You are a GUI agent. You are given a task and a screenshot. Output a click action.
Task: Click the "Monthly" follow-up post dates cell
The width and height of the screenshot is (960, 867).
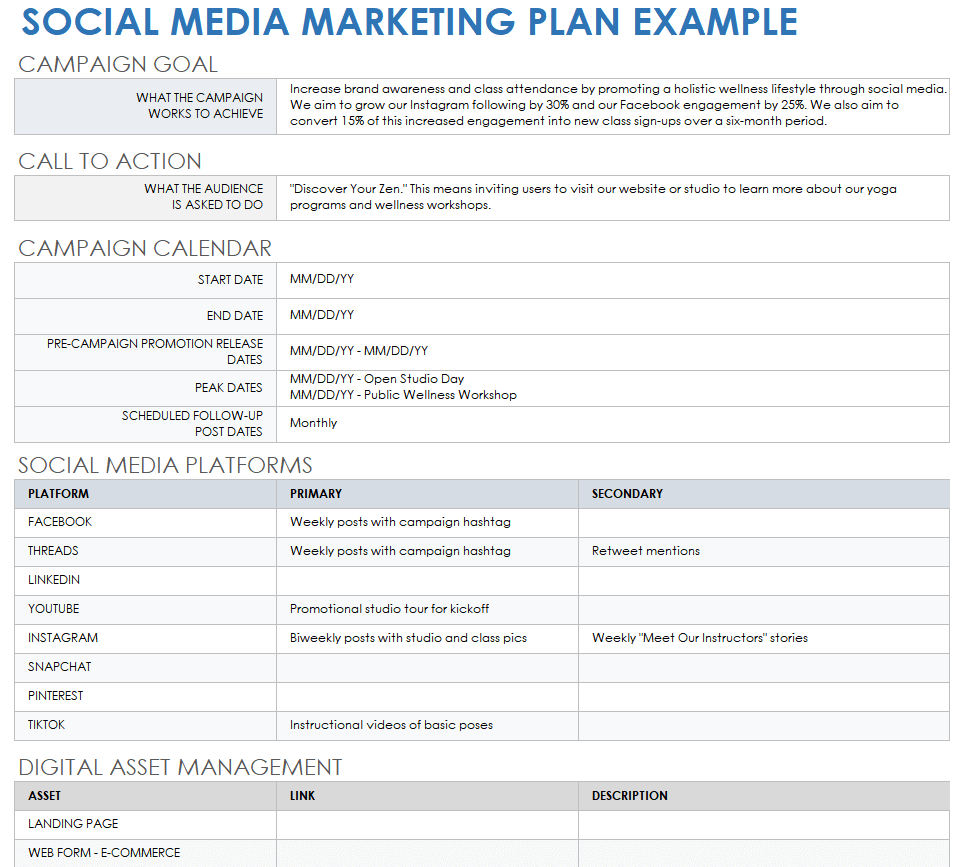pyautogui.click(x=612, y=424)
